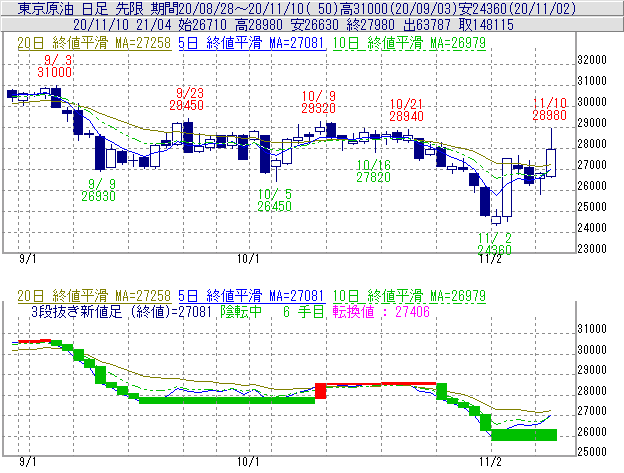
Task: Click the 10/1 date label under the upper chart
Action: (x=248, y=259)
